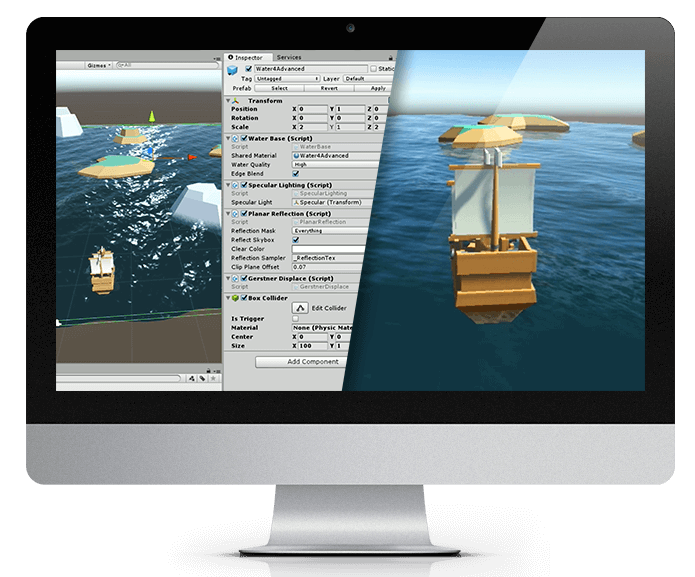Screen dimensions: 695x577
Task: Click the Transform component axes icon
Action: click(236, 100)
